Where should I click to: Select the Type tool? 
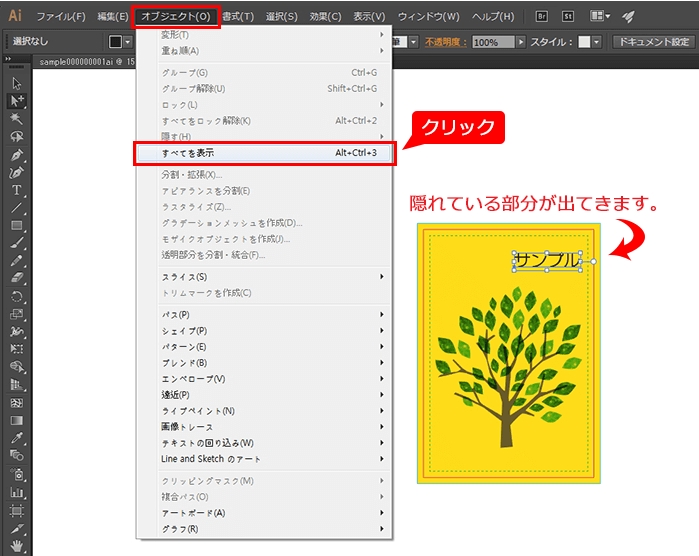[16, 190]
